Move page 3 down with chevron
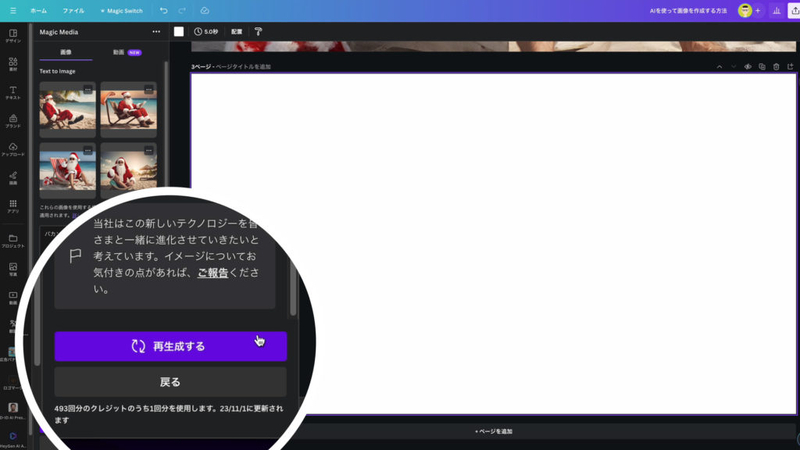800x450 pixels. [x=734, y=67]
